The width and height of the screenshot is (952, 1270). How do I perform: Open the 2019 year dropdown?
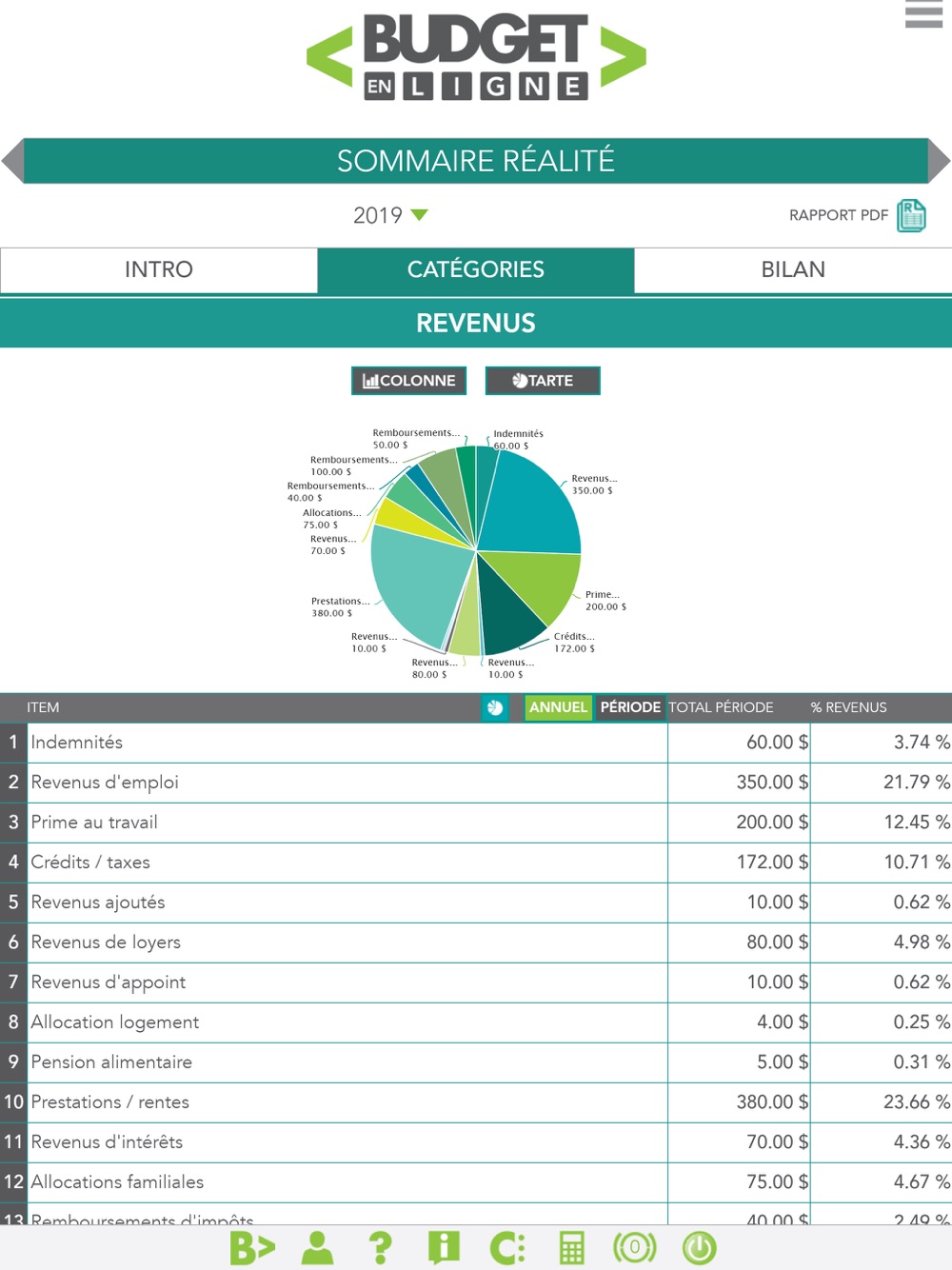[390, 216]
